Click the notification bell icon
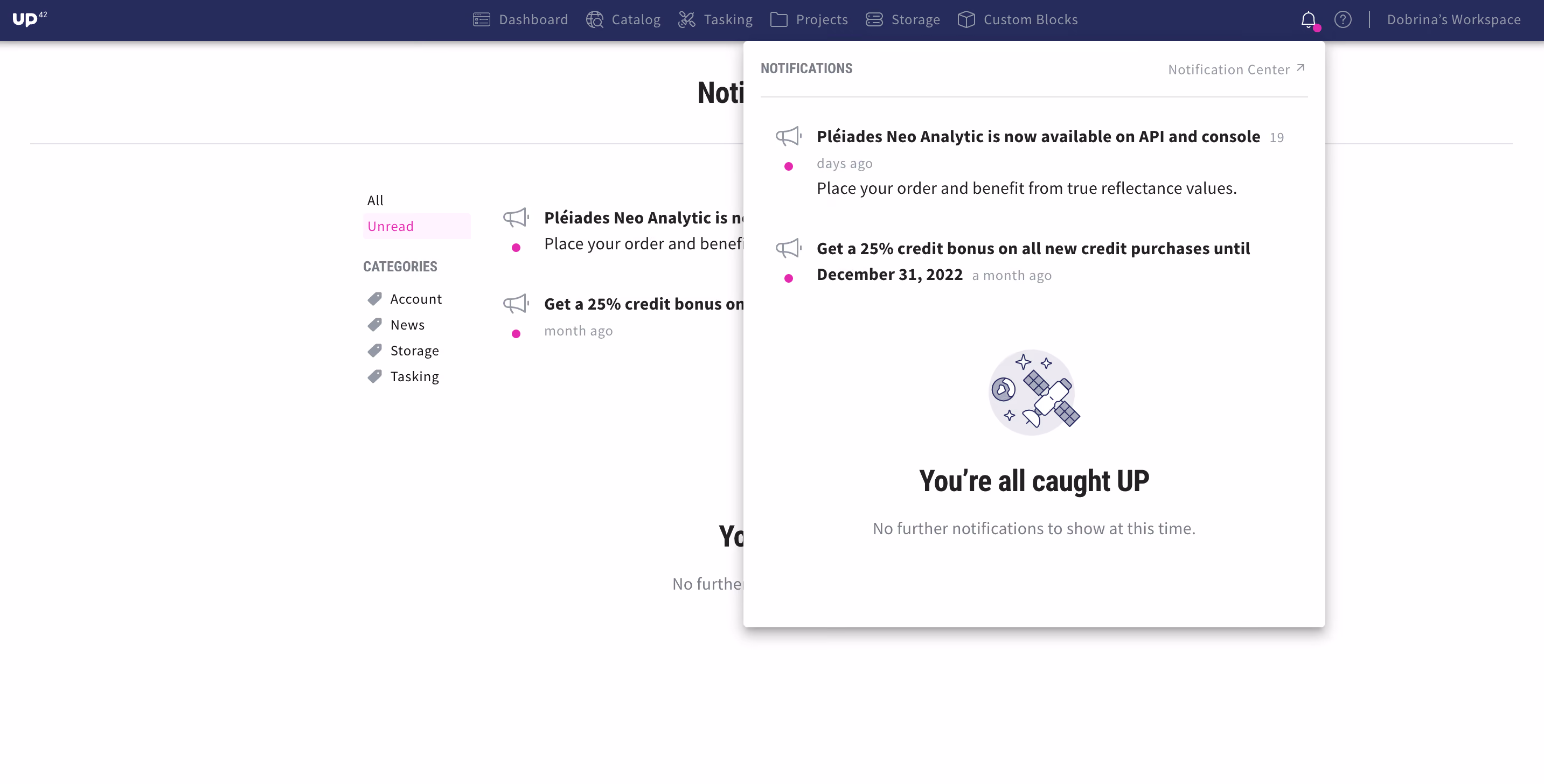1544x784 pixels. click(x=1309, y=20)
